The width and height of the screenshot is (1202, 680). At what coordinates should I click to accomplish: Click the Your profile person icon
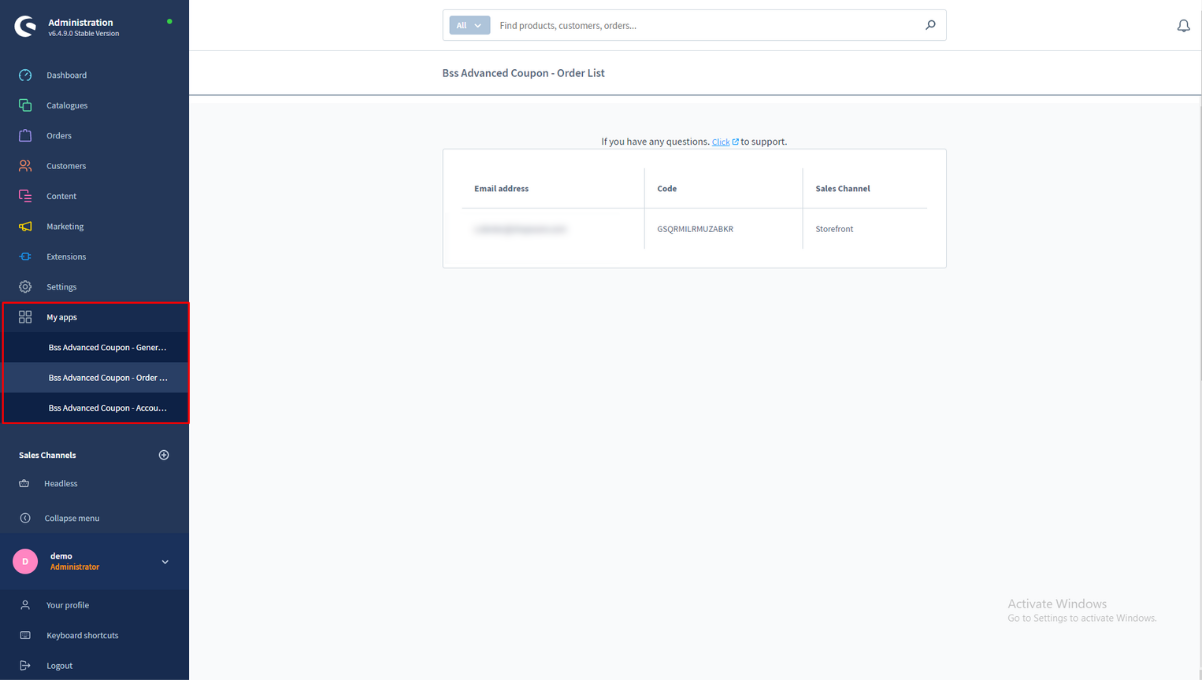click(x=25, y=605)
